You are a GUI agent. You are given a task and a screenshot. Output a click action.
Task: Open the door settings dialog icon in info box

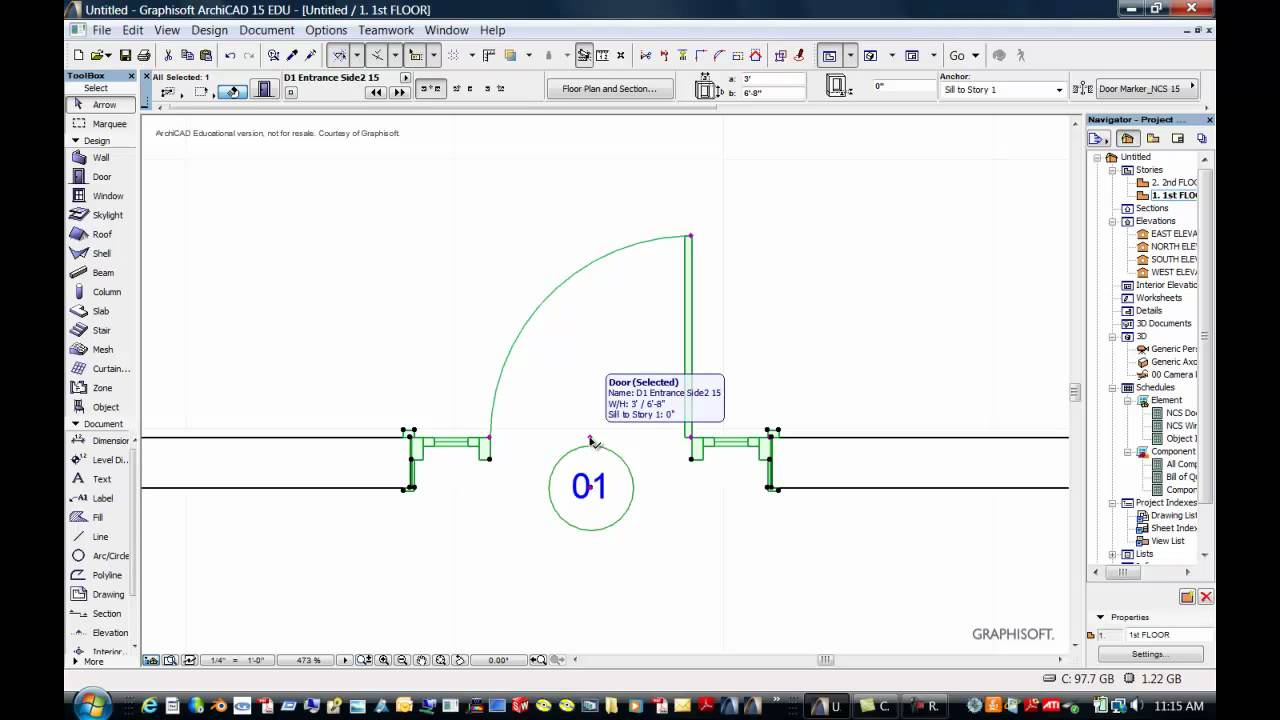click(263, 90)
